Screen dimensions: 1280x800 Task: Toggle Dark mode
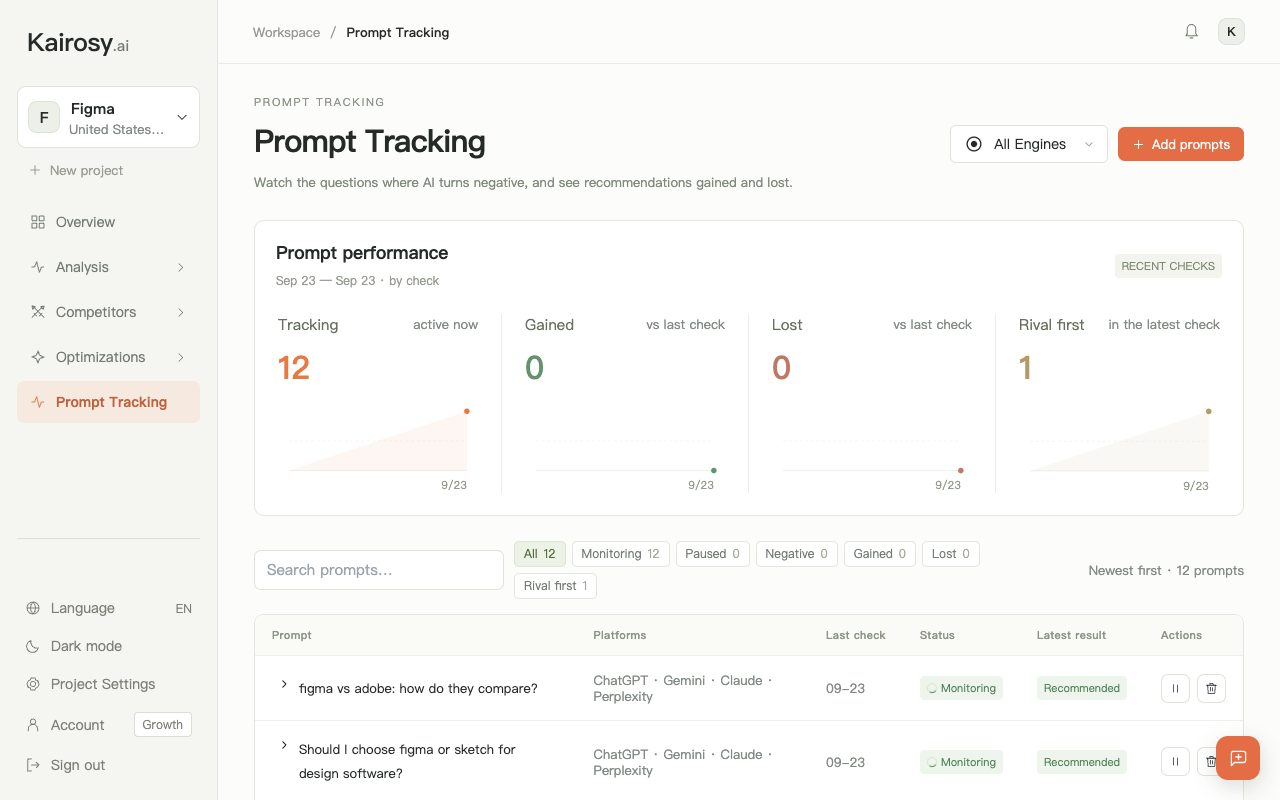point(108,646)
